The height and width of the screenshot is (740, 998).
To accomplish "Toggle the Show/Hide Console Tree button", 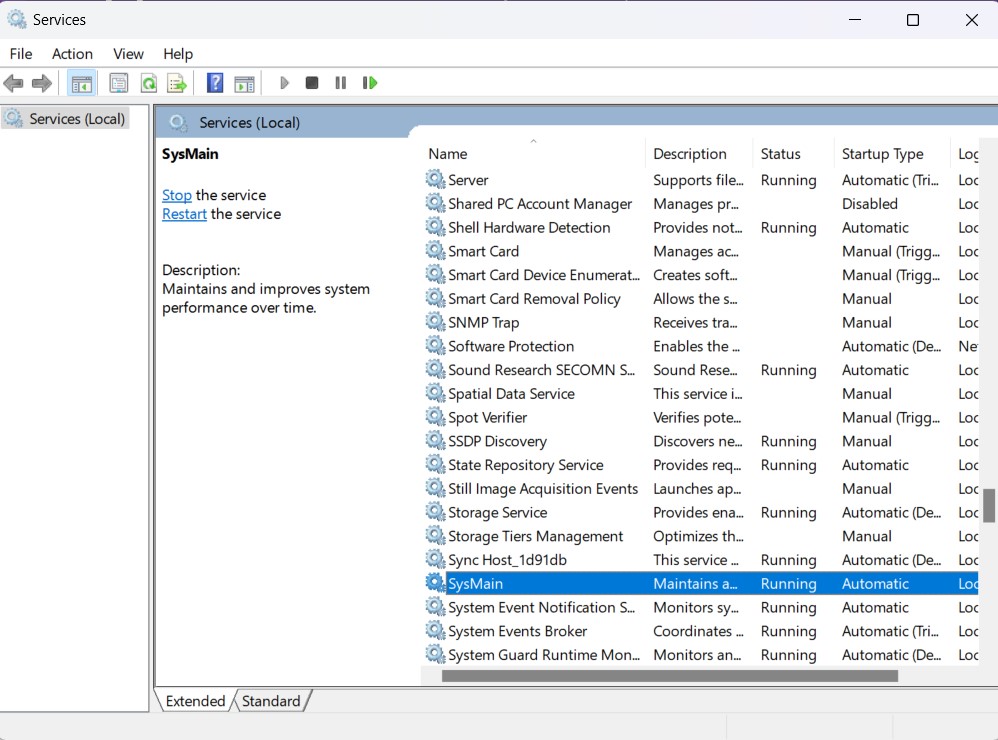I will 82,83.
